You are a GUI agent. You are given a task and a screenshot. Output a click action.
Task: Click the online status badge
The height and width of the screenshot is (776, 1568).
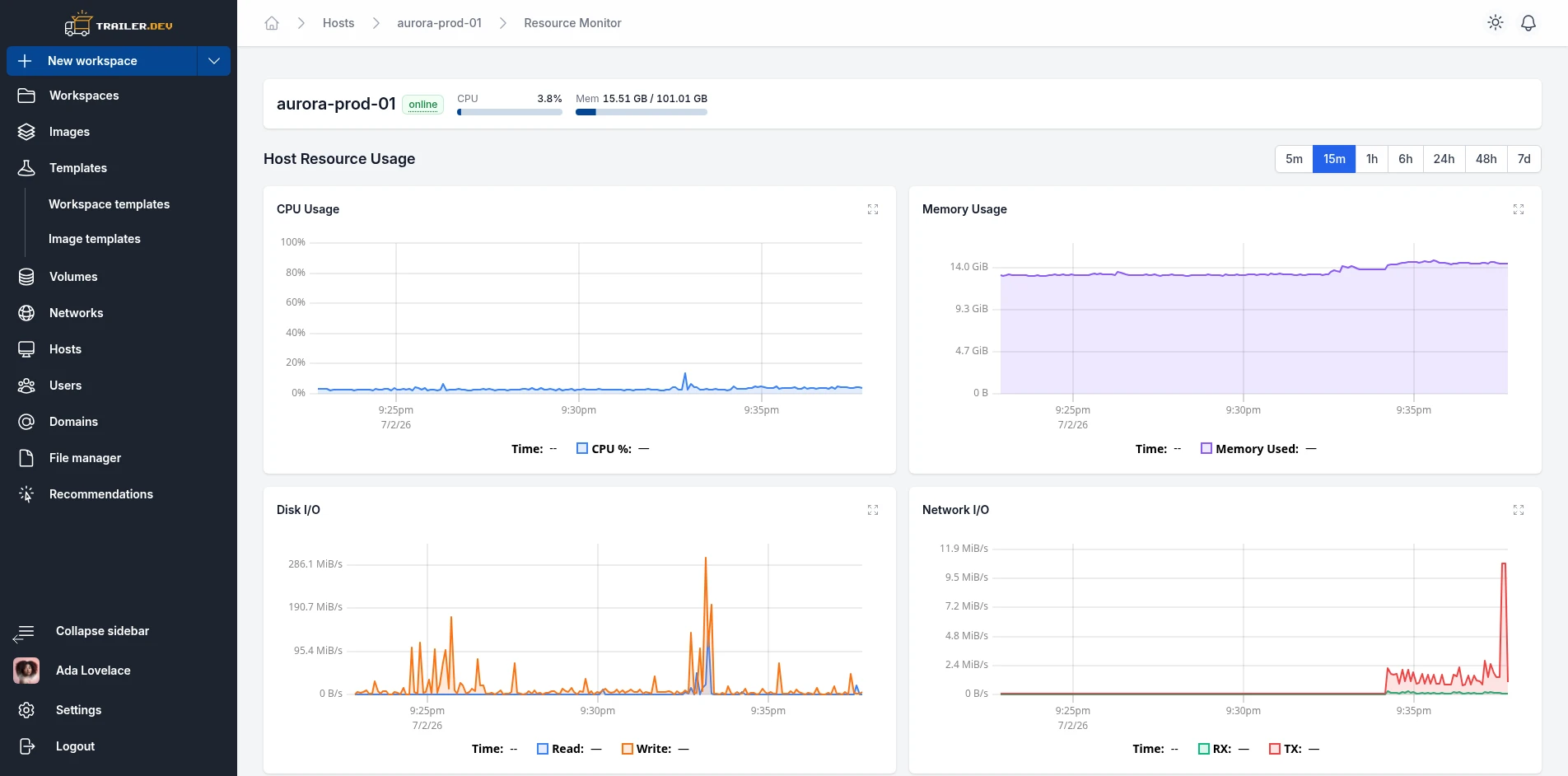[x=423, y=105]
